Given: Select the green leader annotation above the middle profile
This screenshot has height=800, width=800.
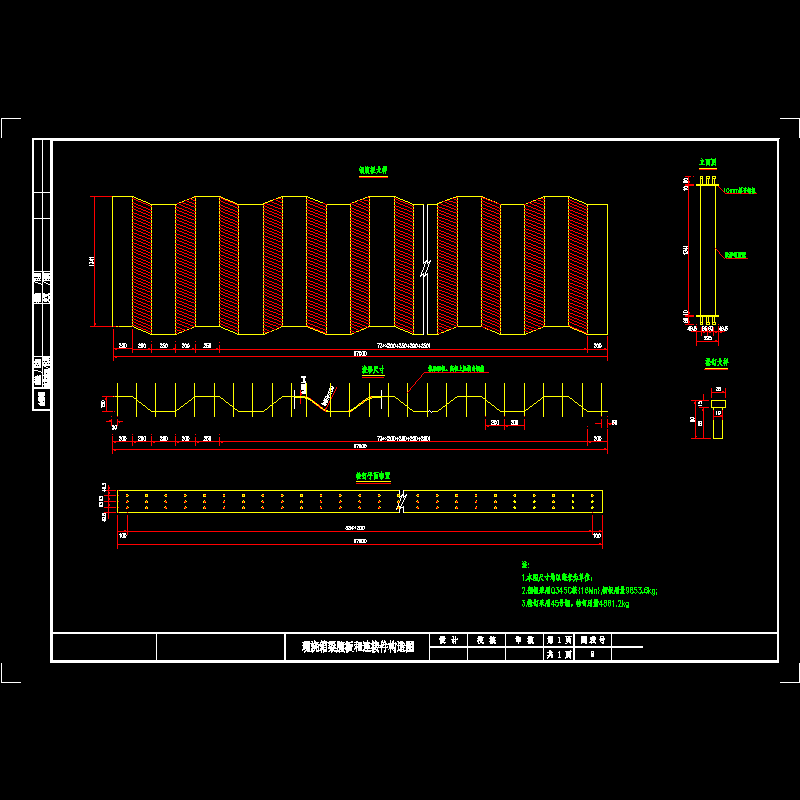Looking at the screenshot, I should pos(456,369).
